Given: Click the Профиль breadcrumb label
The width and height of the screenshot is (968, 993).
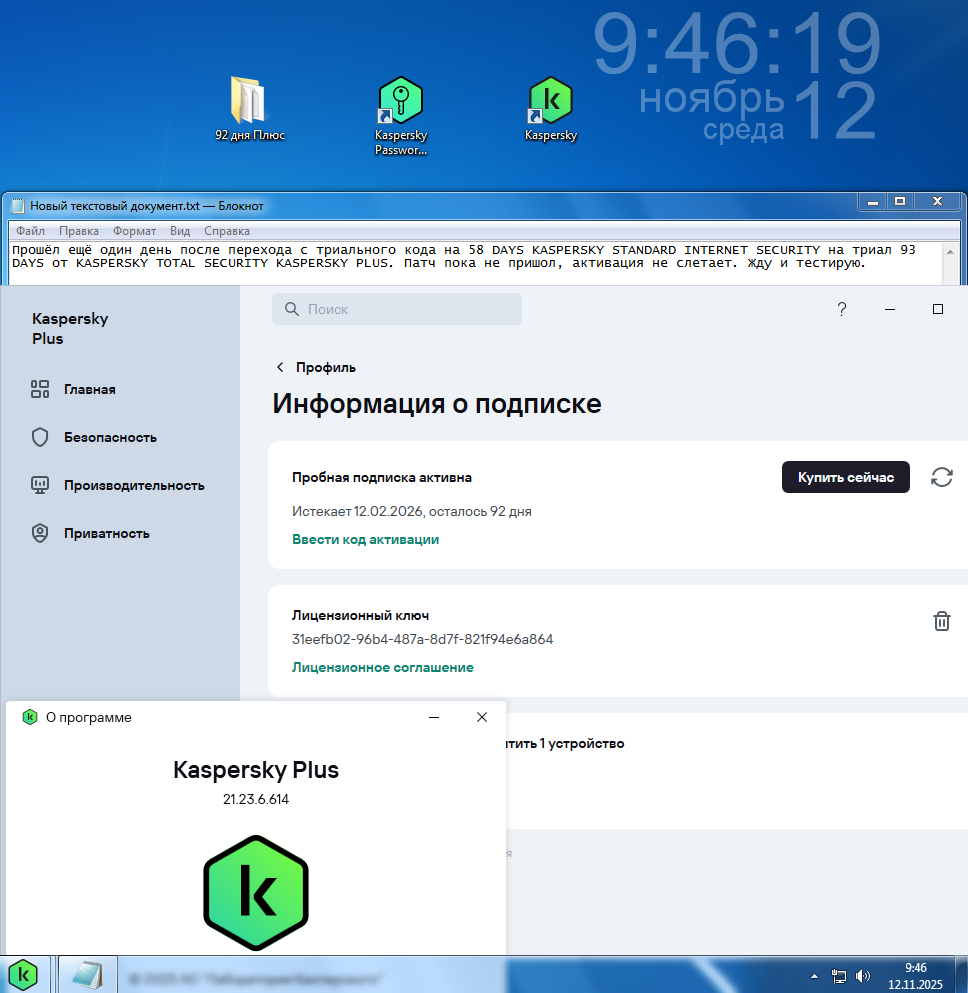Looking at the screenshot, I should [326, 367].
